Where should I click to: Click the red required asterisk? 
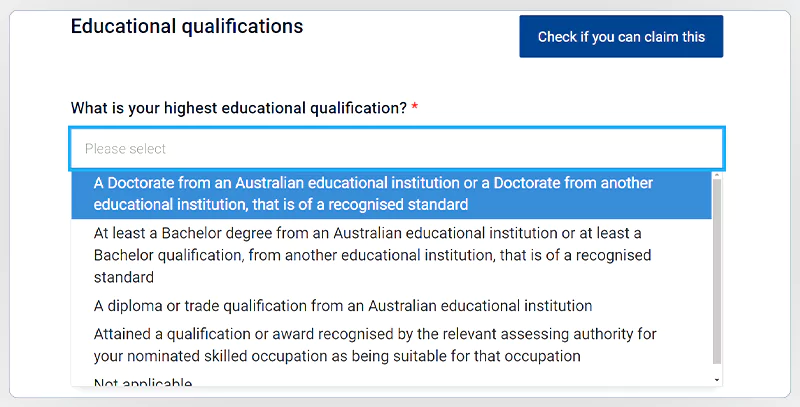click(x=415, y=108)
